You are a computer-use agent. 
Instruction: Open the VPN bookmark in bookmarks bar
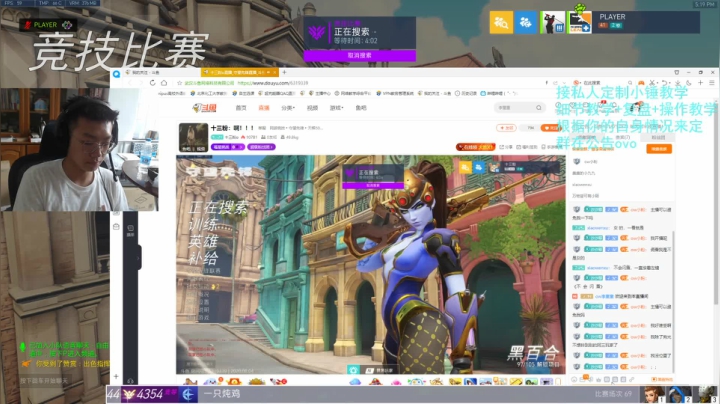coord(394,93)
